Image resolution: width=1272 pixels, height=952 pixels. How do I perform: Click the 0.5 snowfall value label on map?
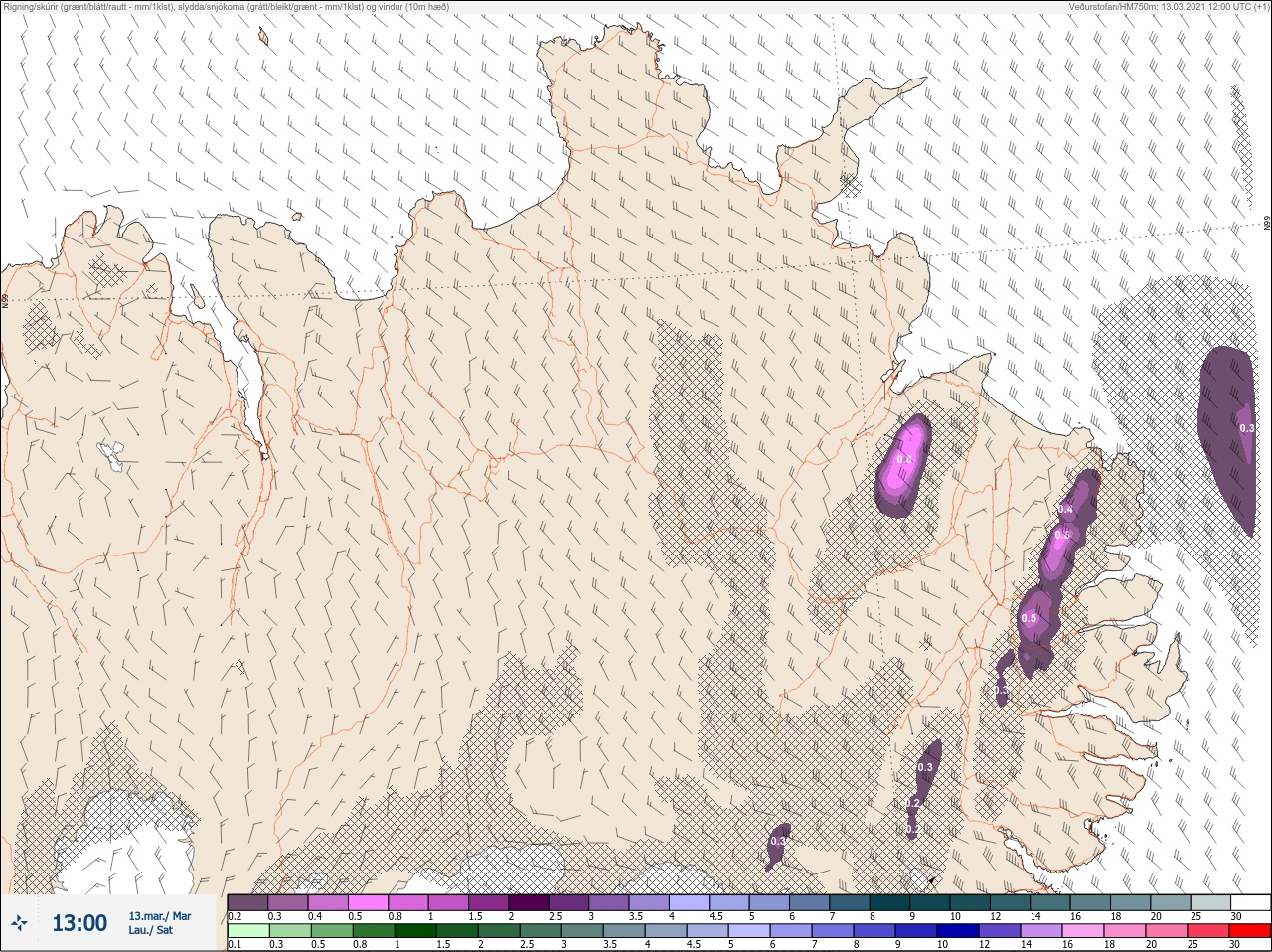pyautogui.click(x=1029, y=618)
